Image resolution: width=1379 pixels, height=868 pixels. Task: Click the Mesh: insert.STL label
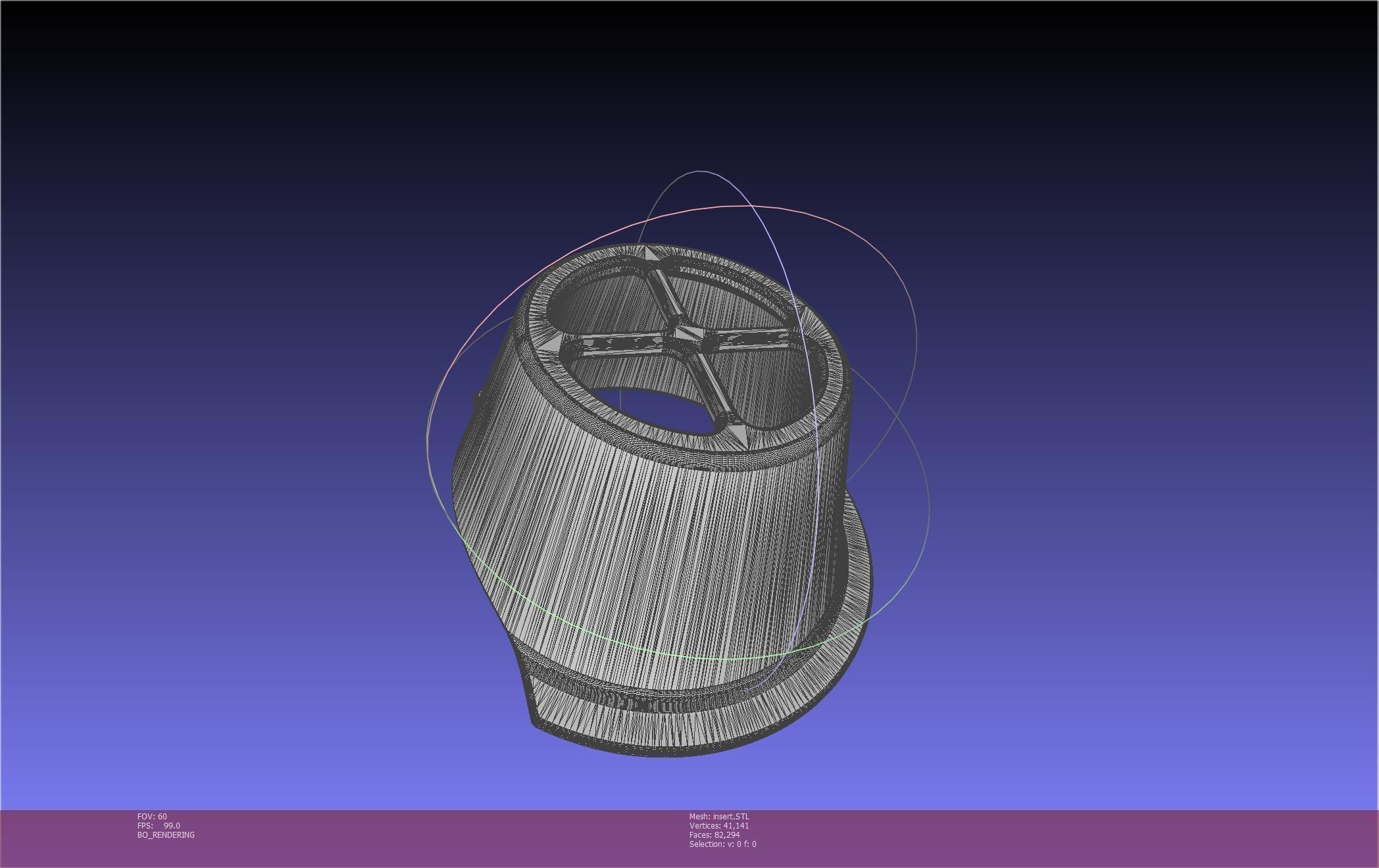click(719, 816)
